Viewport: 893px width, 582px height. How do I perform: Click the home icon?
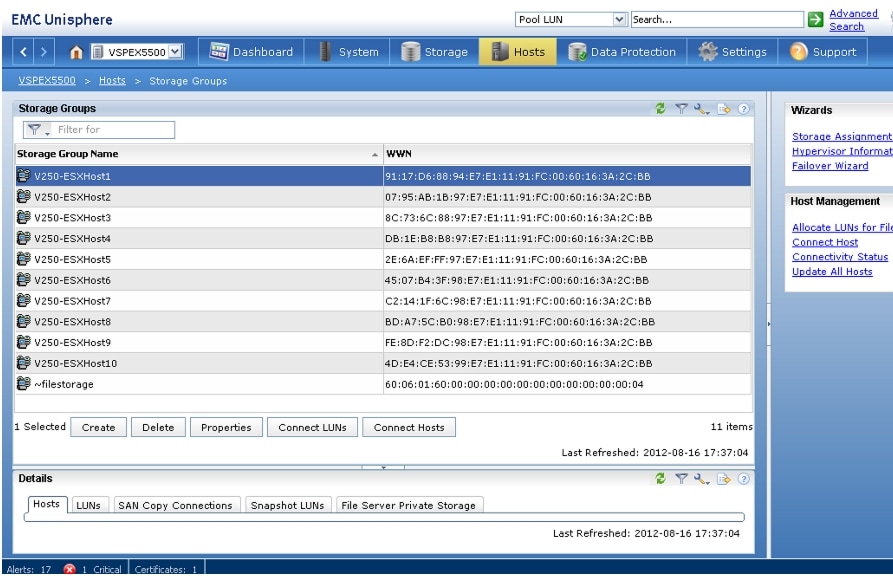pos(76,52)
